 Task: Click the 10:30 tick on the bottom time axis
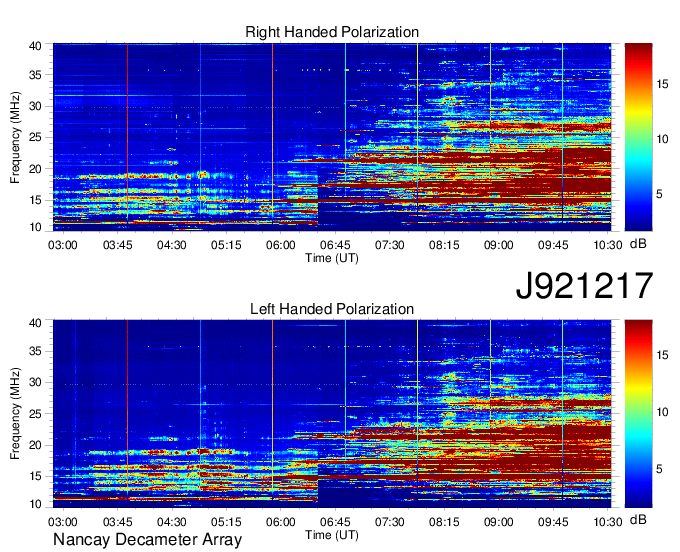click(x=608, y=522)
